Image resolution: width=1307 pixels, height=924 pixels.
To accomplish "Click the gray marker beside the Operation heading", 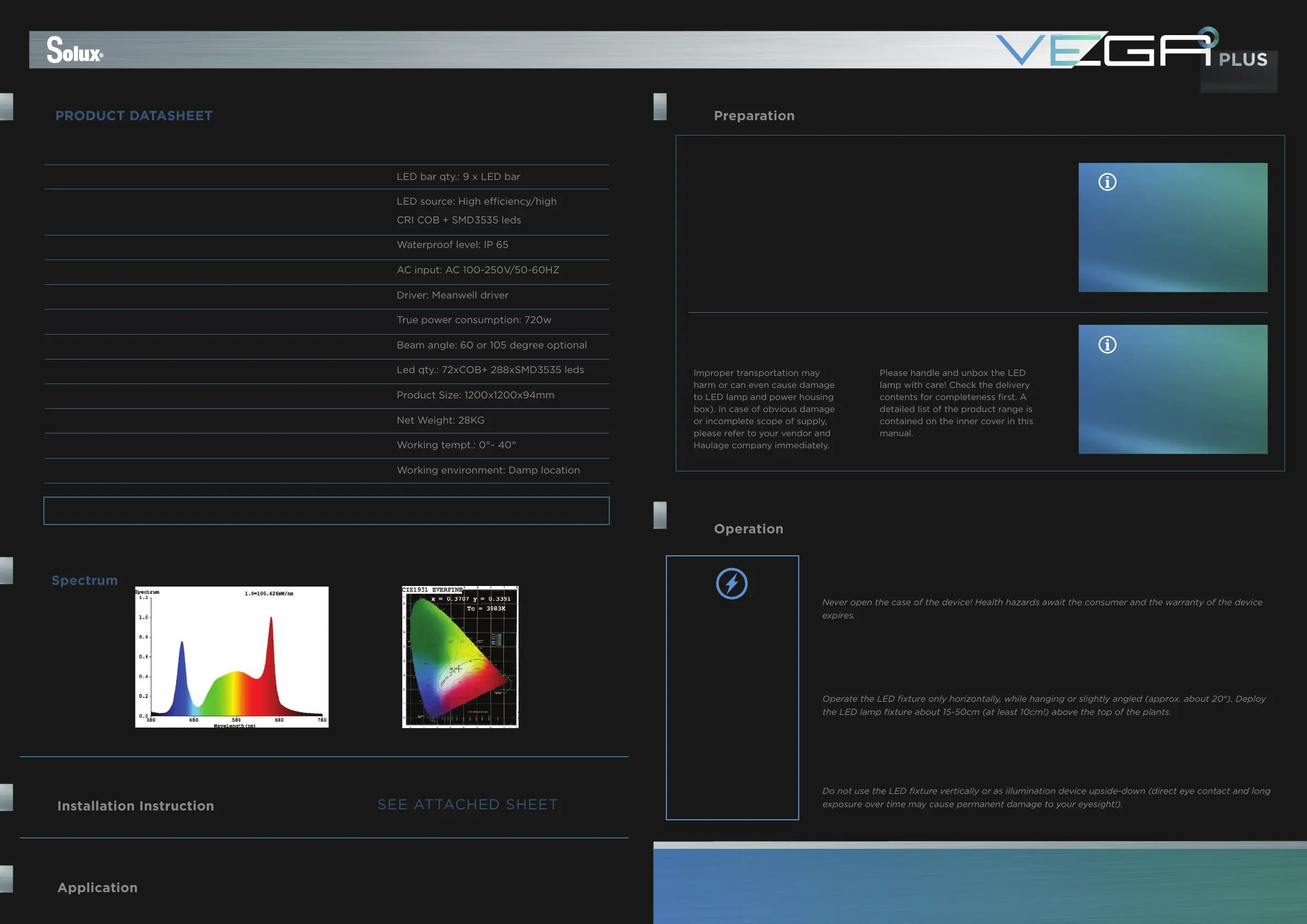I will pyautogui.click(x=660, y=515).
